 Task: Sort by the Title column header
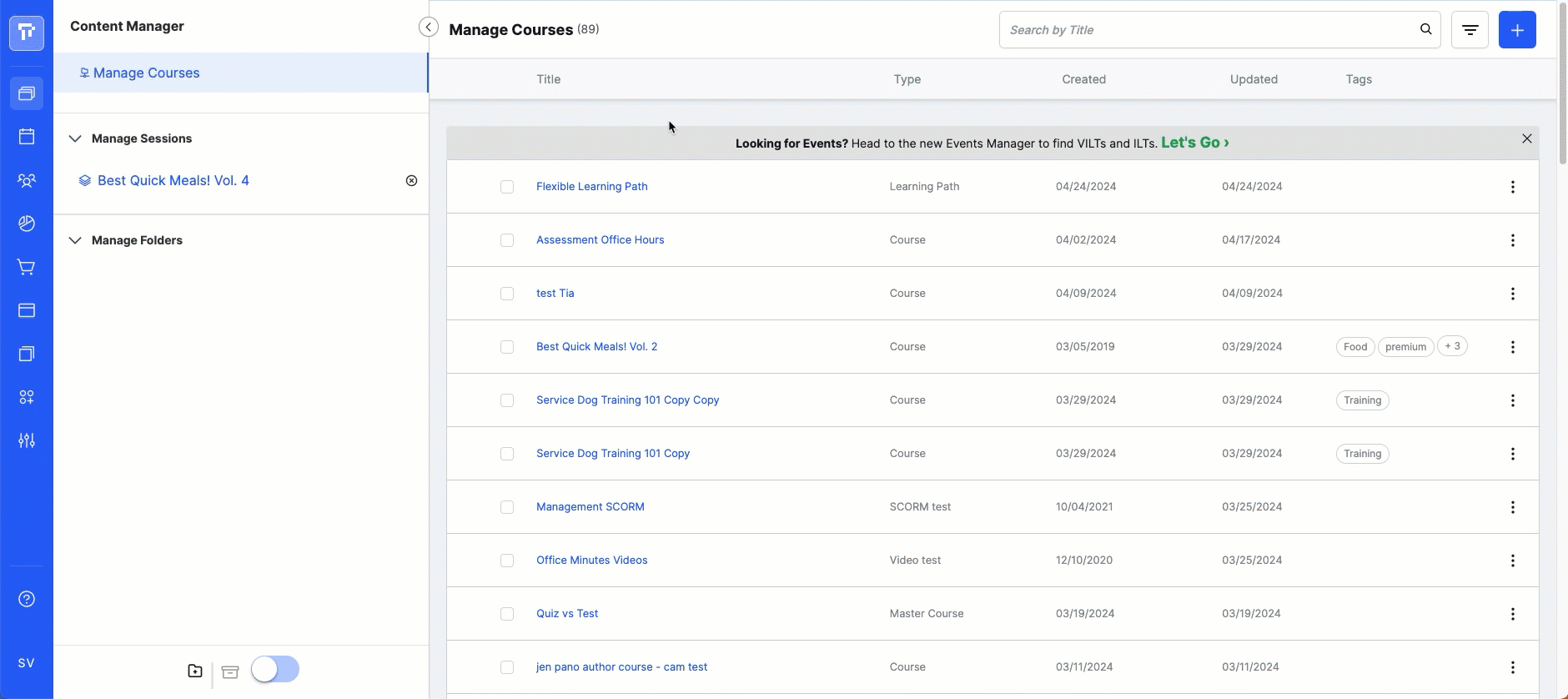[x=548, y=79]
